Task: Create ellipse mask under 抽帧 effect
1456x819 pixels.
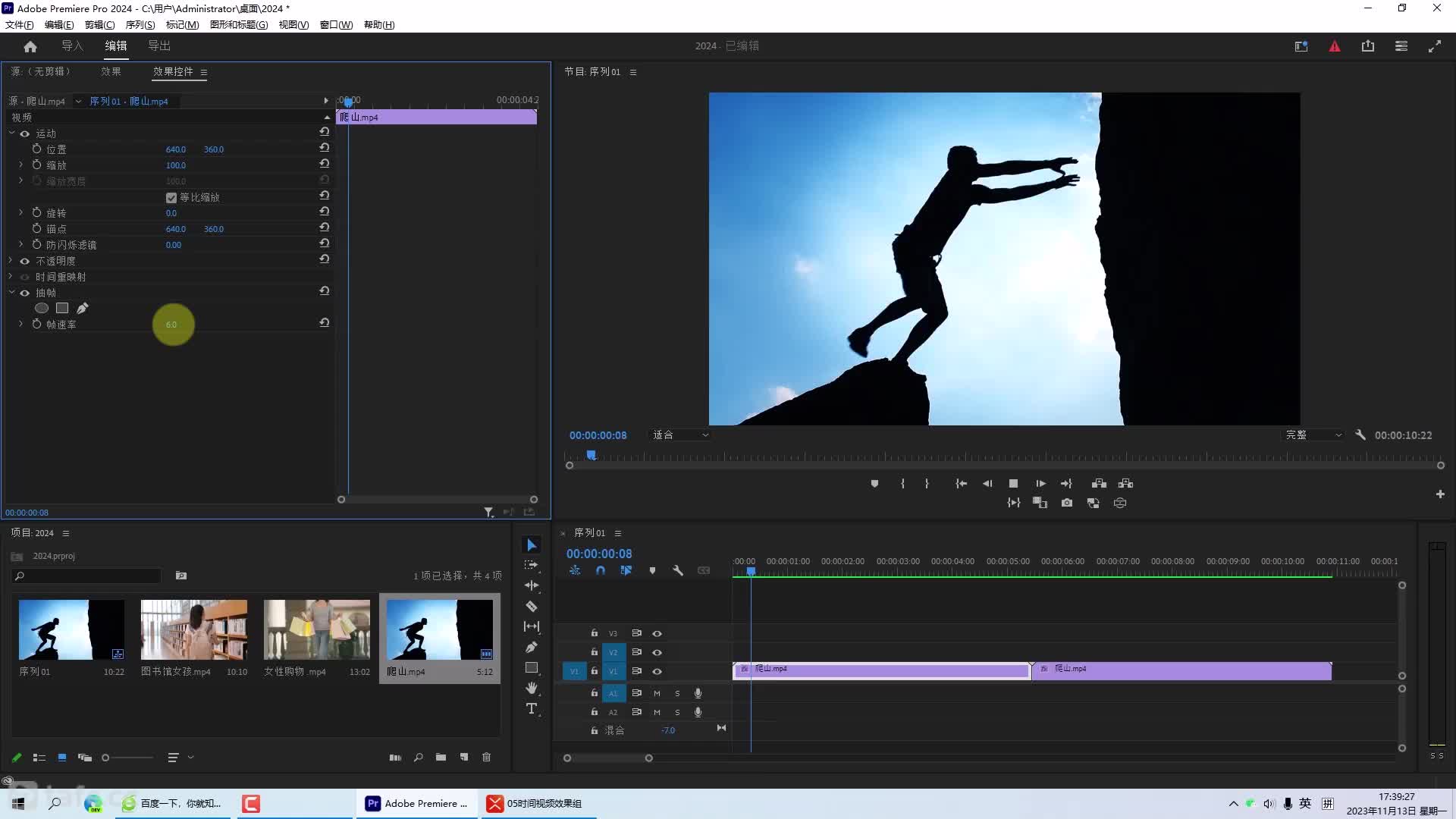Action: point(42,308)
